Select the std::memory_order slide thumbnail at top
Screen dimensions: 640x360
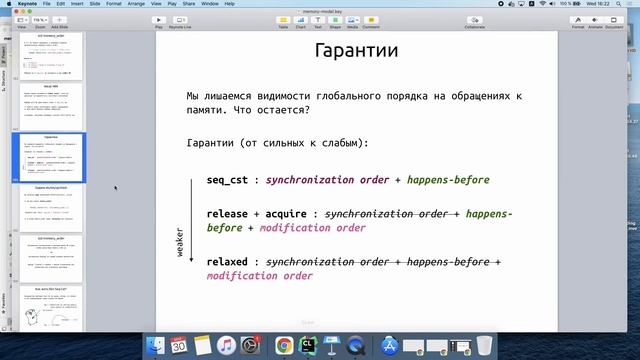(x=51, y=56)
